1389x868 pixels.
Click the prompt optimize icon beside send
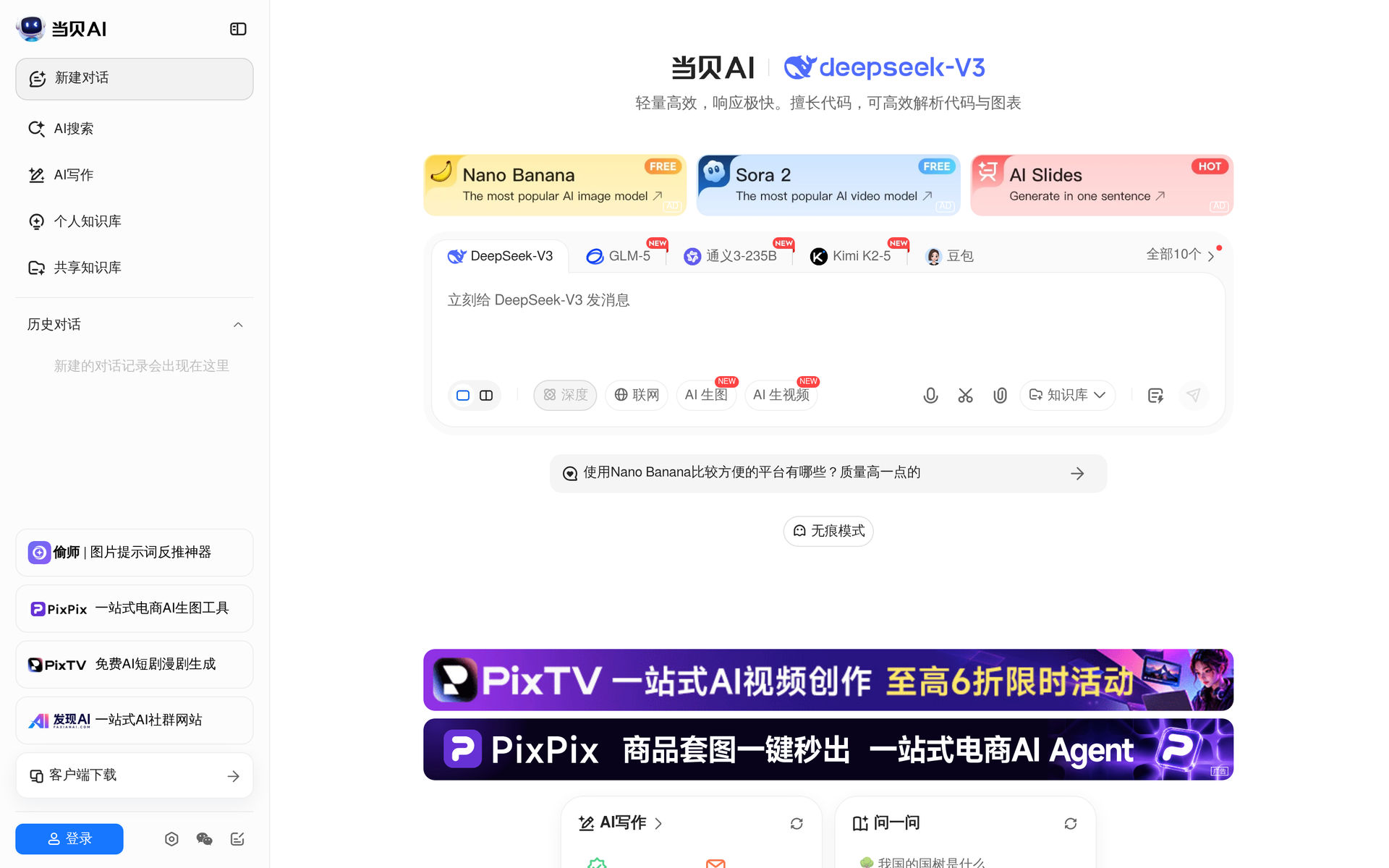click(1155, 395)
